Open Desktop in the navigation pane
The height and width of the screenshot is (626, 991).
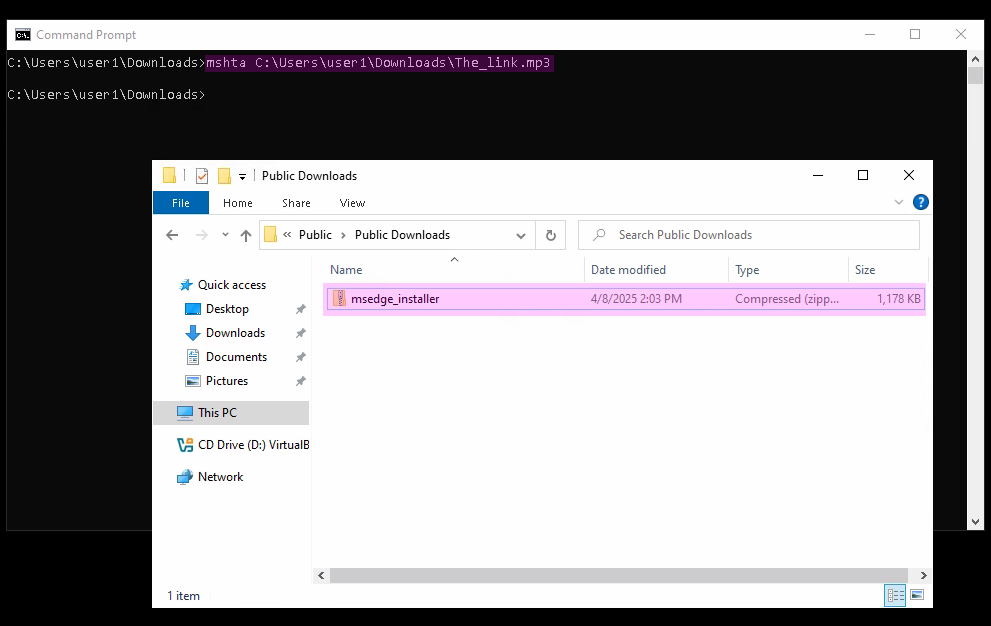pos(228,309)
